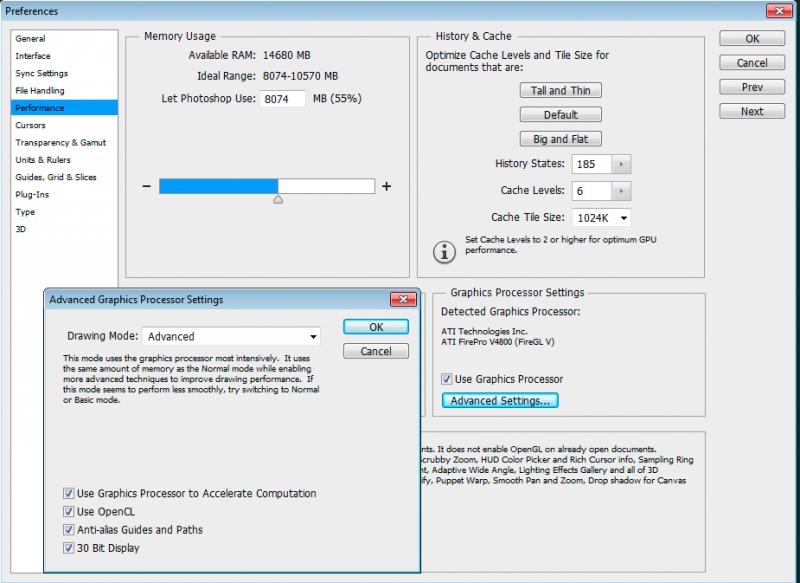Screen dimensions: 800x583
Task: Select Guides, Grid & Slices category
Action: [64, 178]
